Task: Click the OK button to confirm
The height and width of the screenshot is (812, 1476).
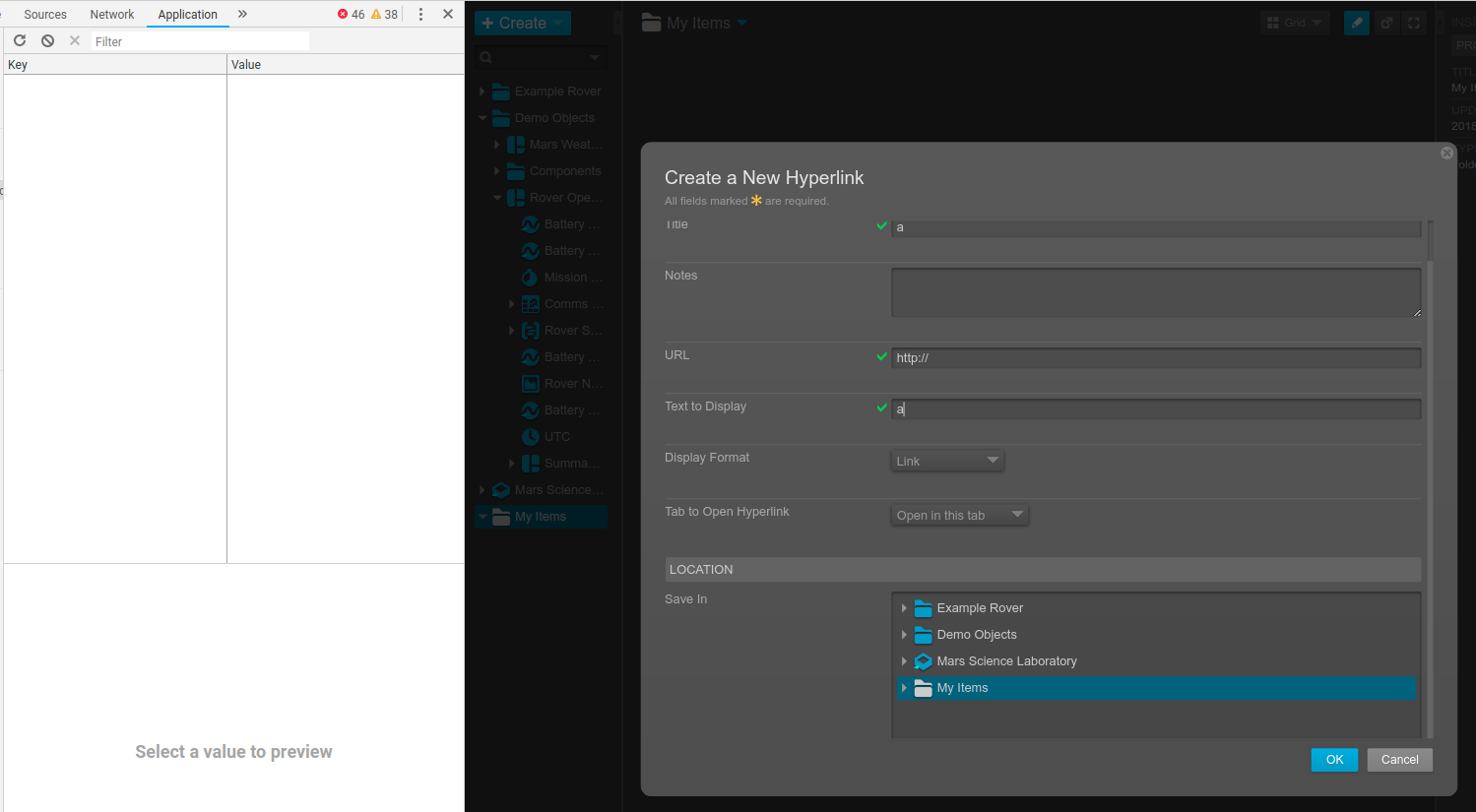Action: point(1333,759)
